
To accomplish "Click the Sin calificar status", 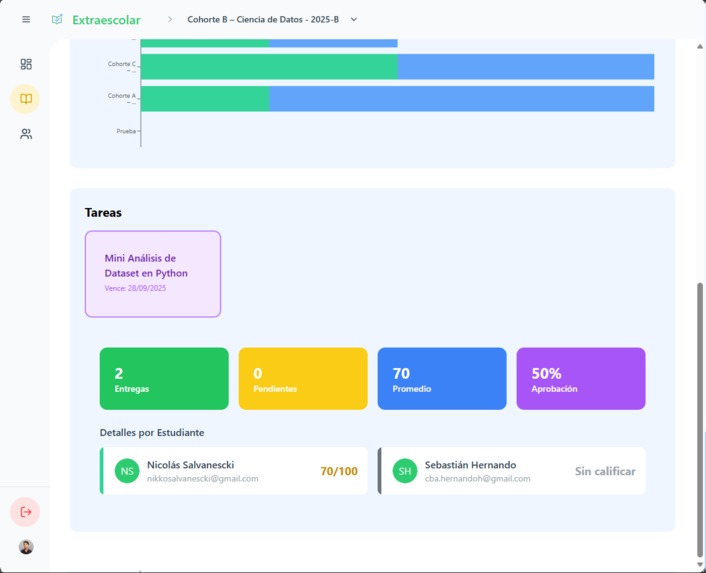I will [x=605, y=471].
